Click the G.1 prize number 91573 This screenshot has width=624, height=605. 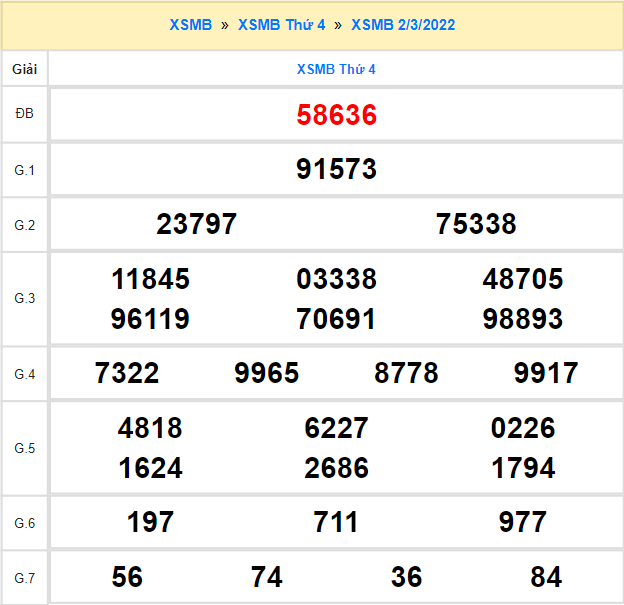(x=336, y=169)
